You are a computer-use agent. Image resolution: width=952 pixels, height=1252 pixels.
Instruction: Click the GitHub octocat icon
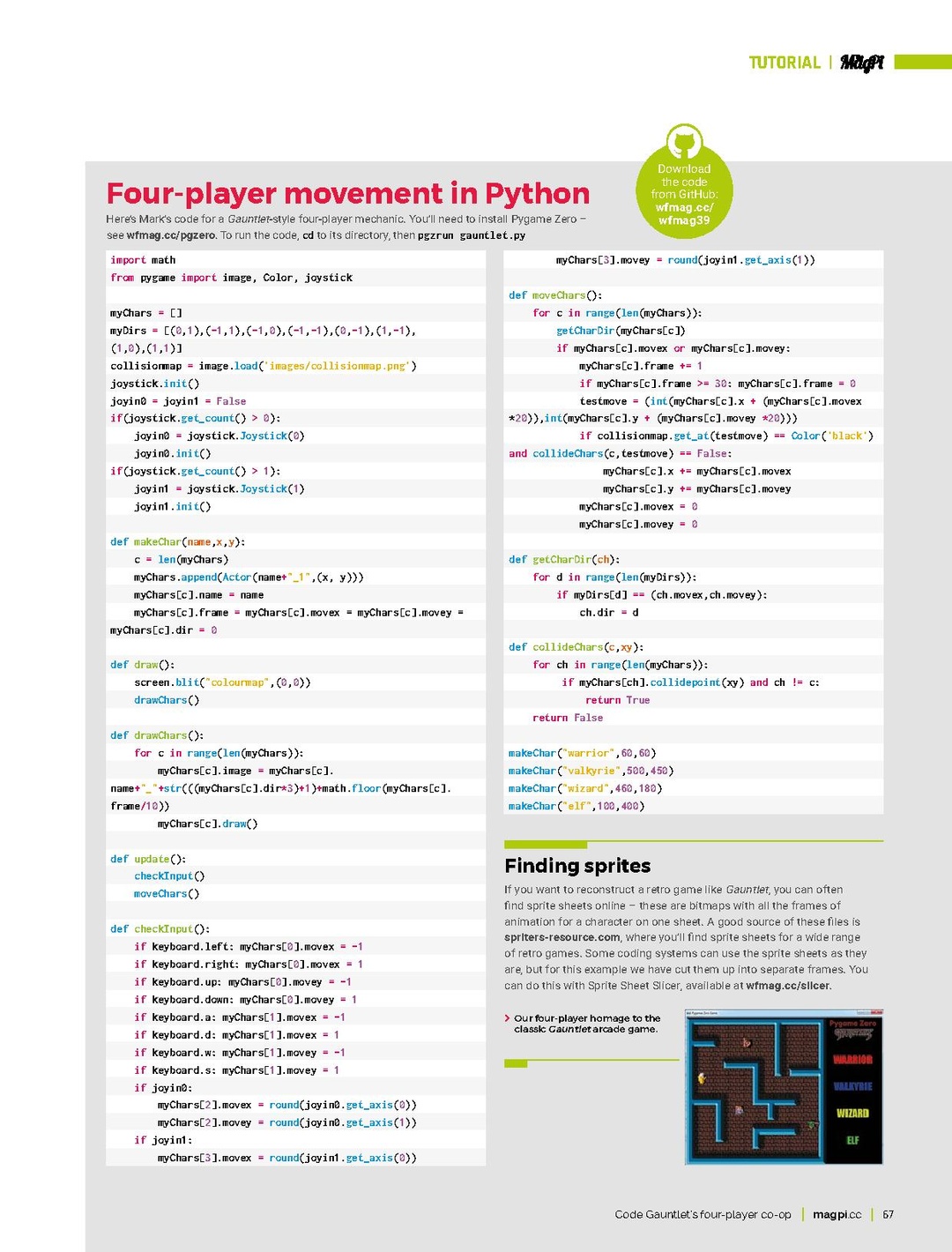point(684,143)
